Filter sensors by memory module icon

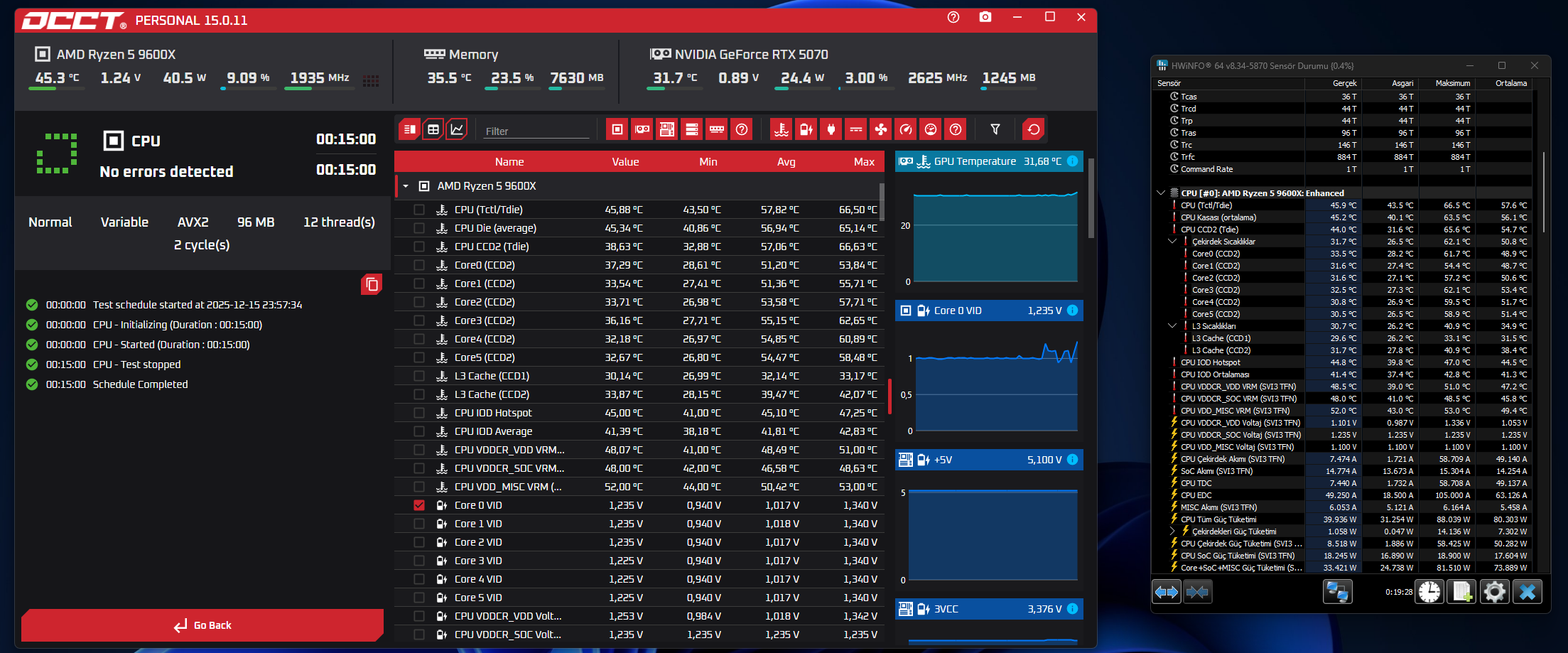point(717,129)
